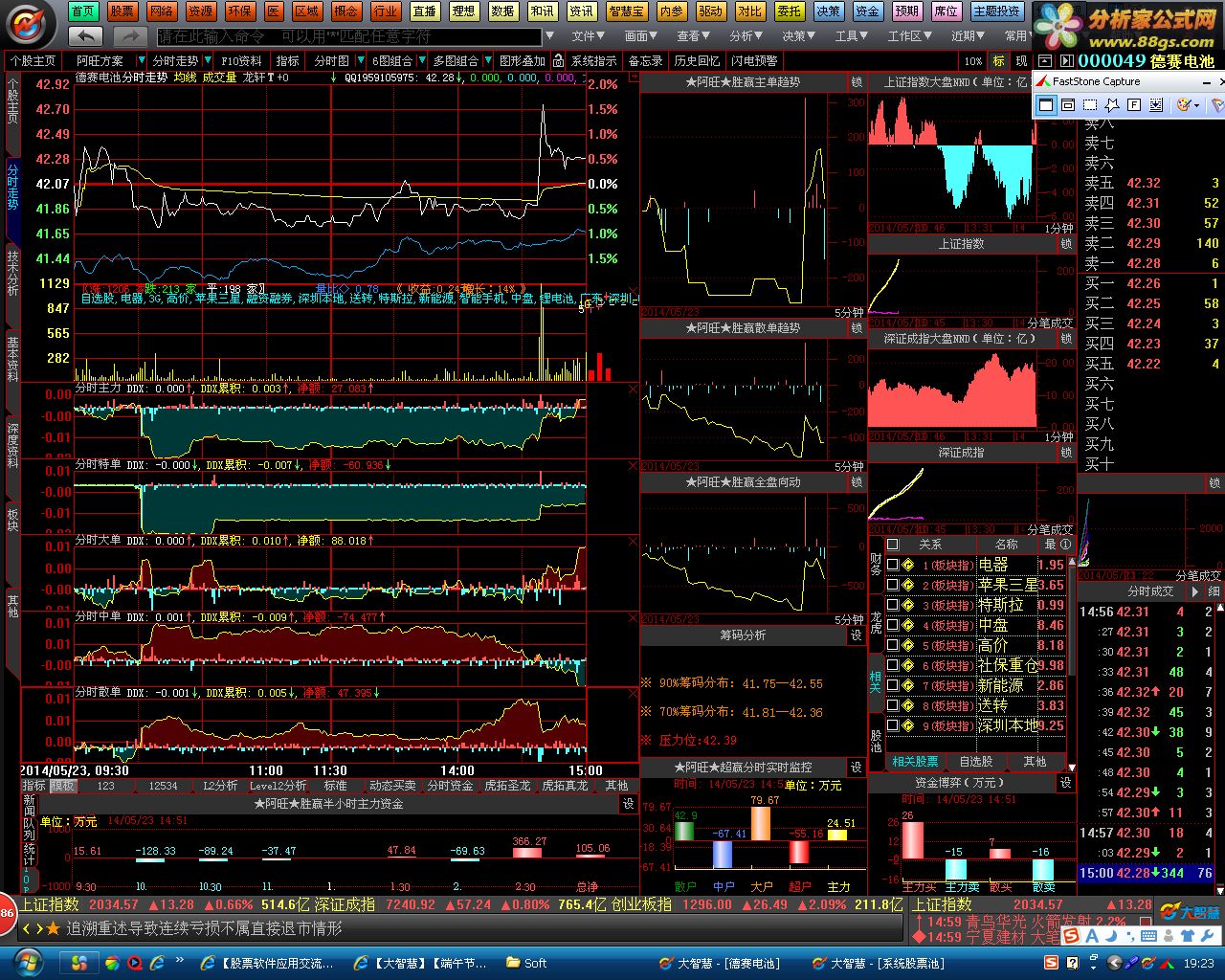Close the 分时主力 DDX indicator panel
Viewport: 1225px width, 980px height.
tap(633, 389)
